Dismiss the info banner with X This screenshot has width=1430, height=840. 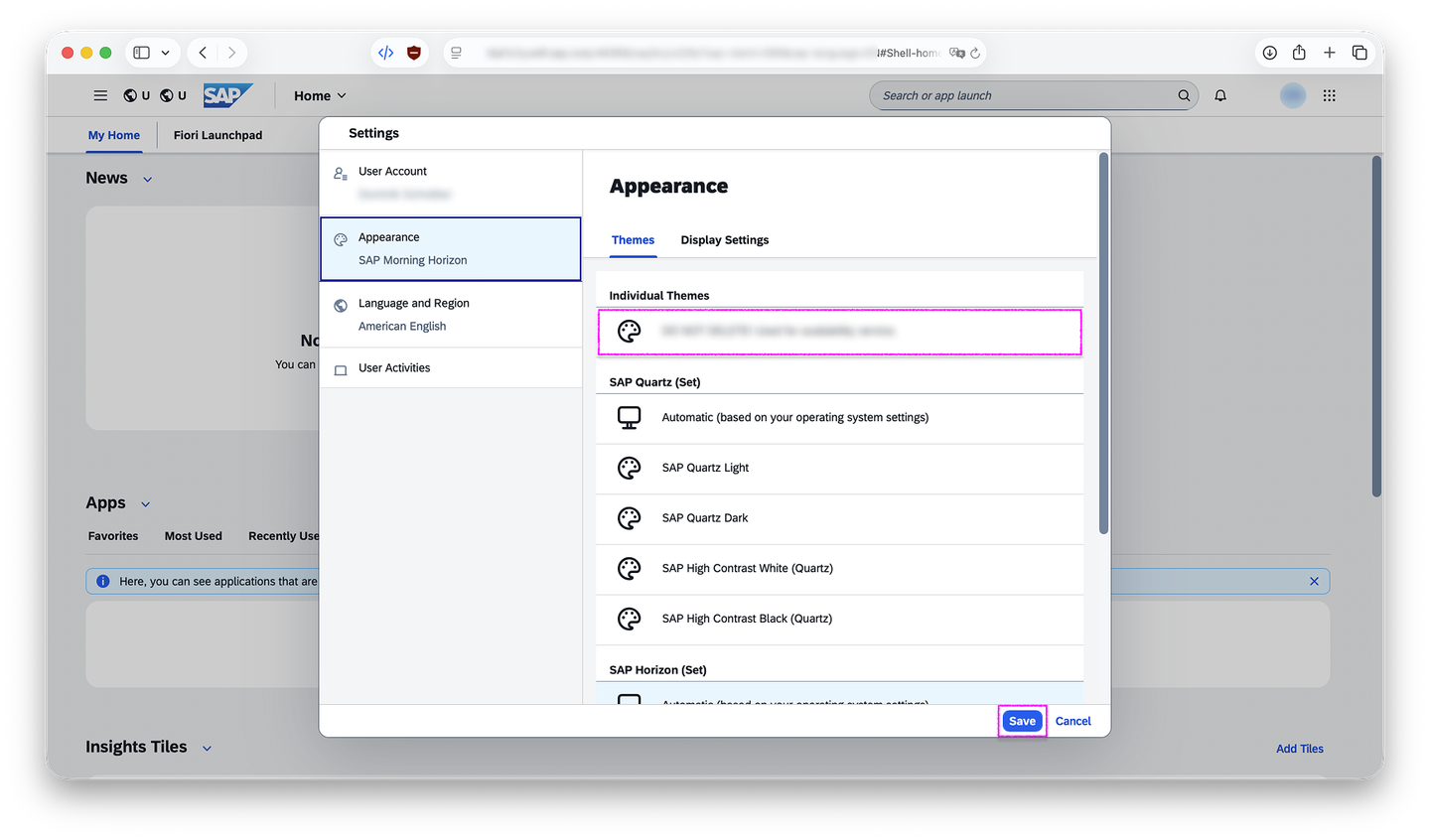pos(1314,581)
